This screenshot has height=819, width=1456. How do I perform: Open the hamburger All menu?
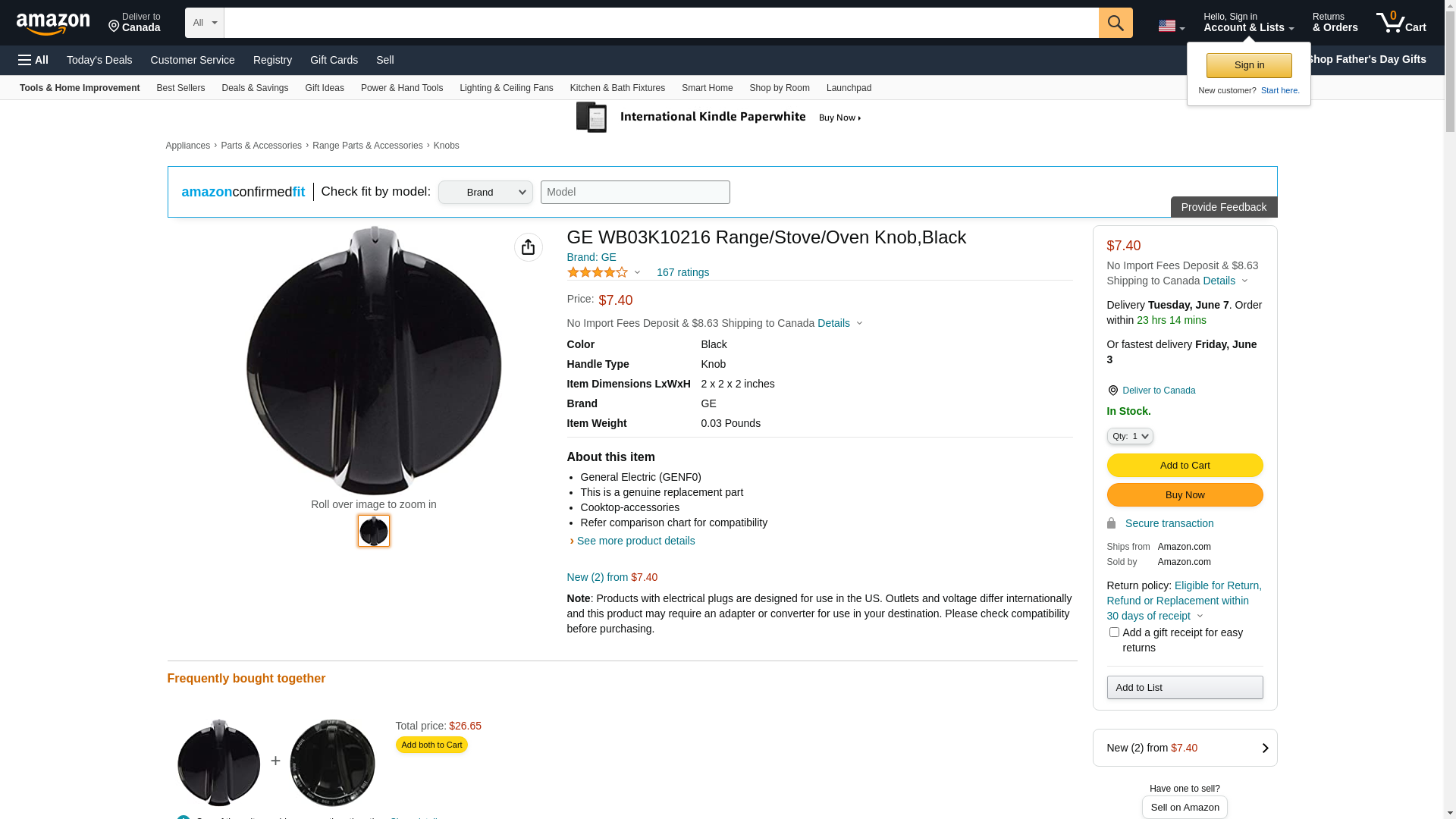coord(33,60)
